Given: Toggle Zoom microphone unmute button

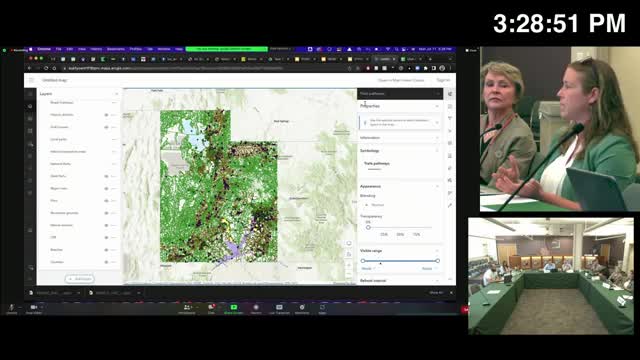Looking at the screenshot, I should coord(11,309).
